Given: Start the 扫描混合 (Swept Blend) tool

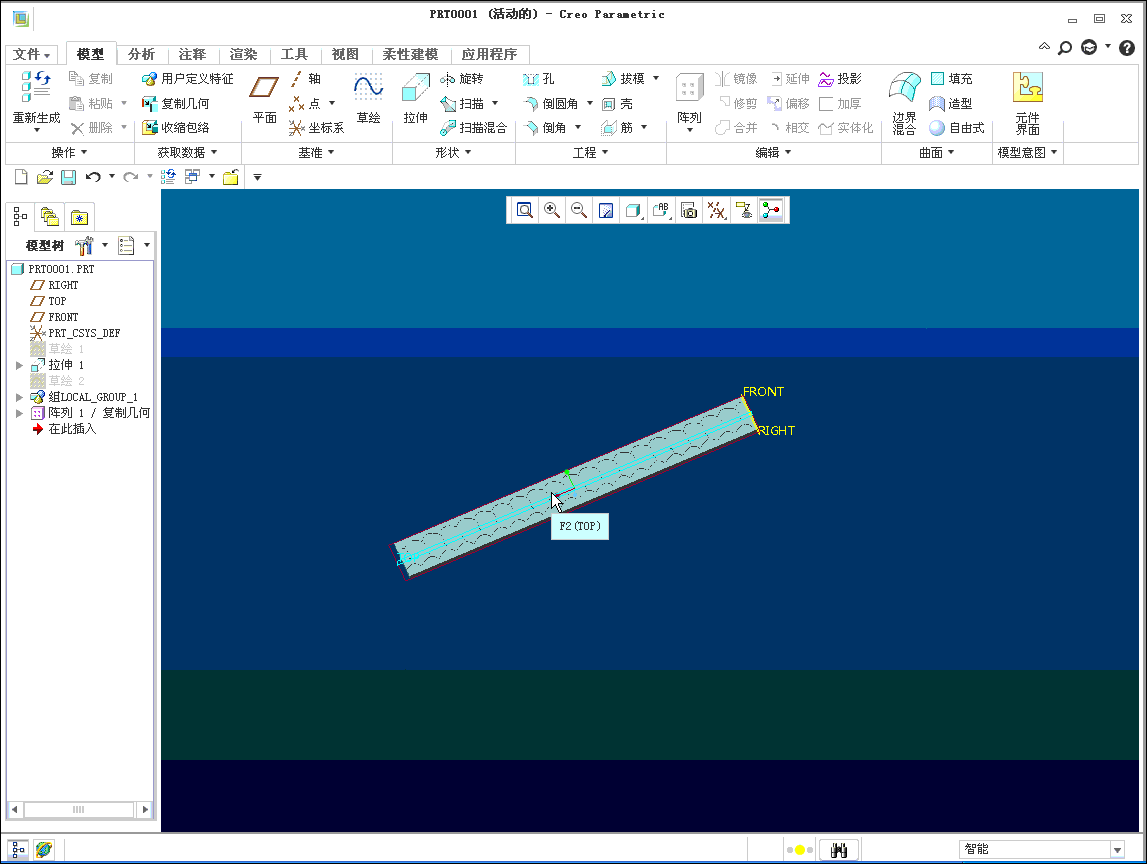Looking at the screenshot, I should (x=473, y=128).
